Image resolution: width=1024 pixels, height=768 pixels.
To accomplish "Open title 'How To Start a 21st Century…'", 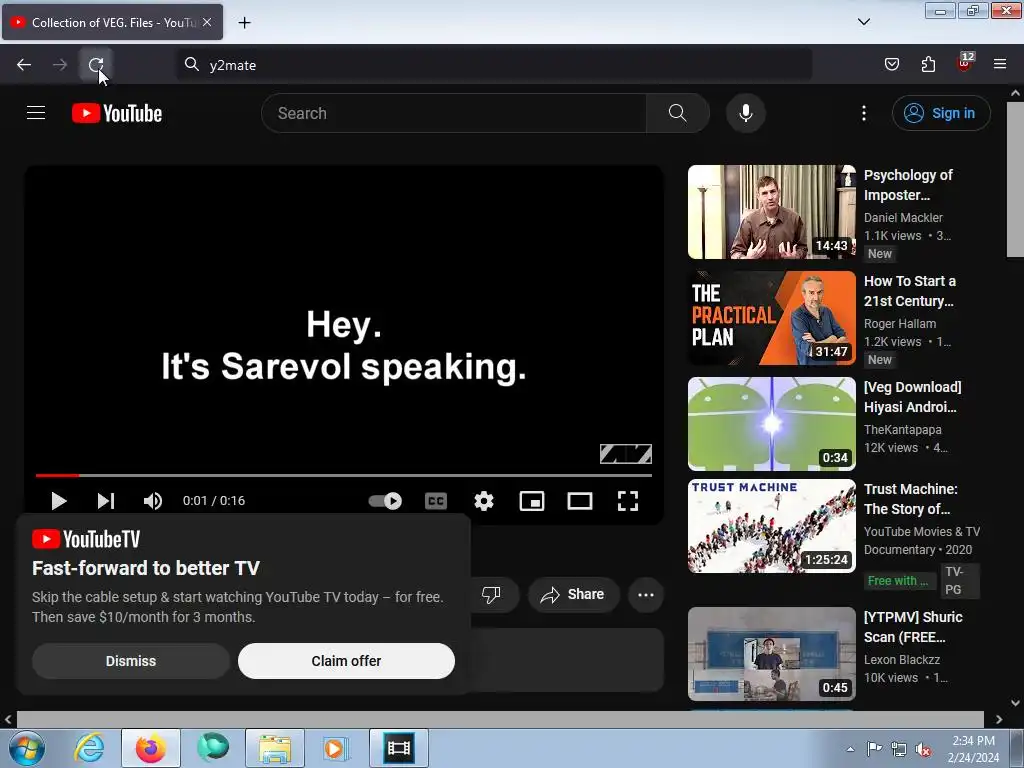I will [910, 291].
